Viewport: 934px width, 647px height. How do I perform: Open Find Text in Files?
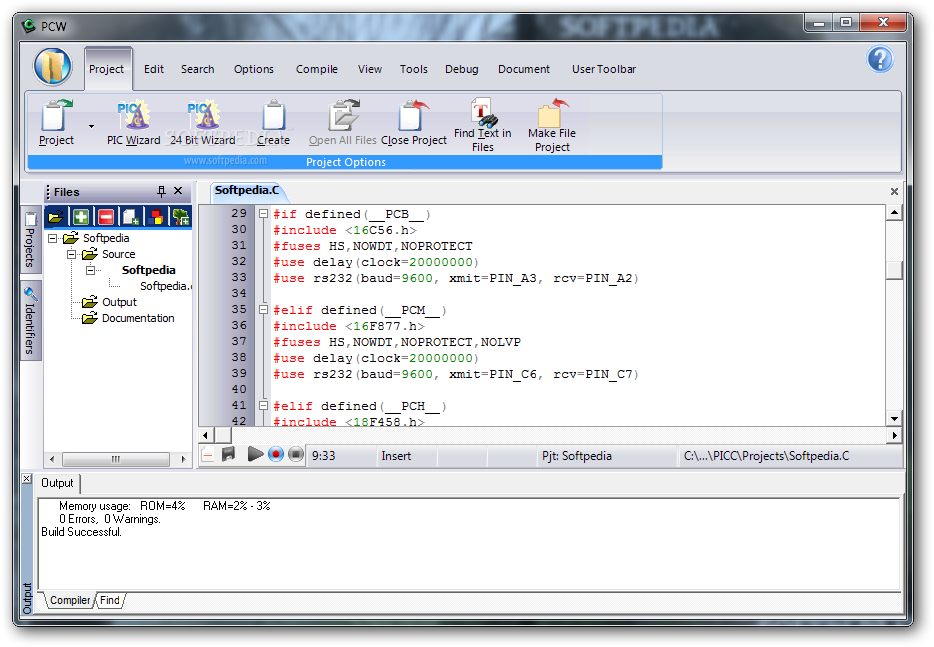click(x=482, y=125)
